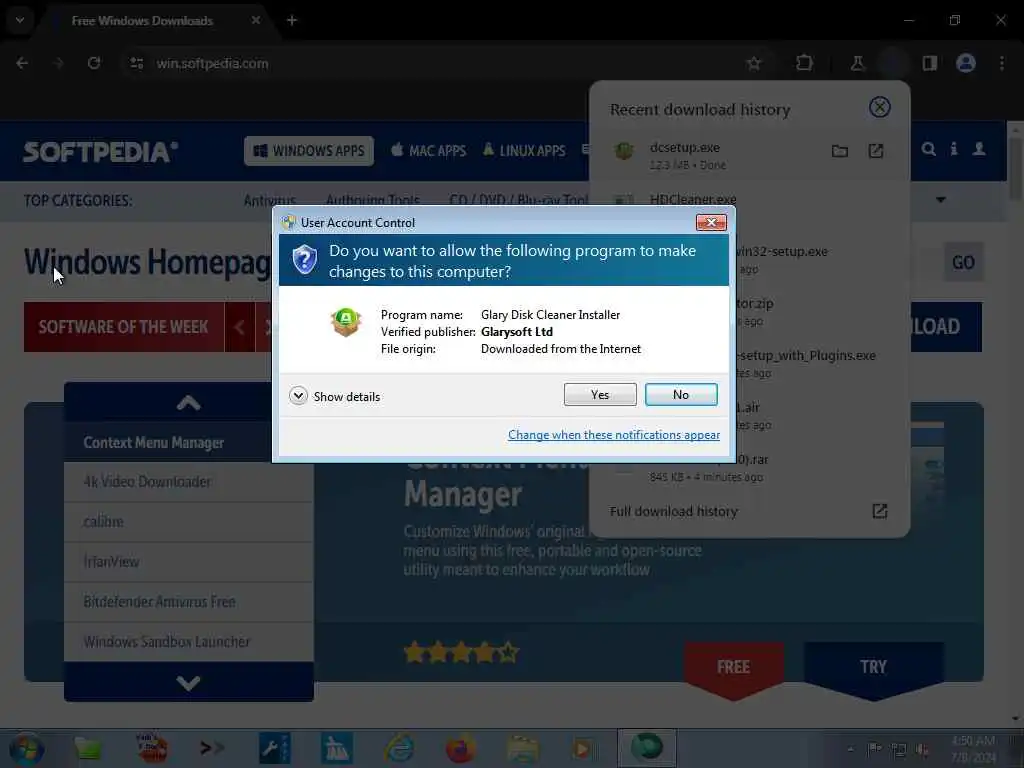Click the GO button

(x=963, y=262)
